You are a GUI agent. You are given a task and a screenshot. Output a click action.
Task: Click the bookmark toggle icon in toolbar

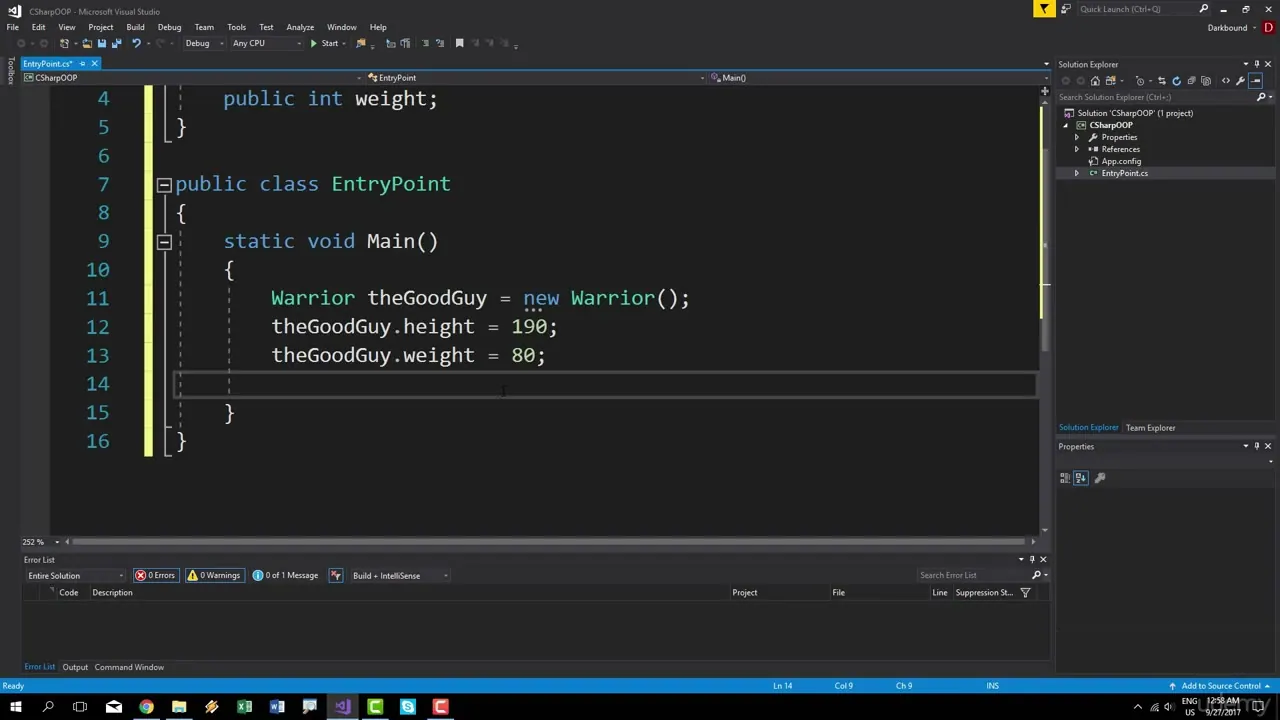pyautogui.click(x=459, y=43)
